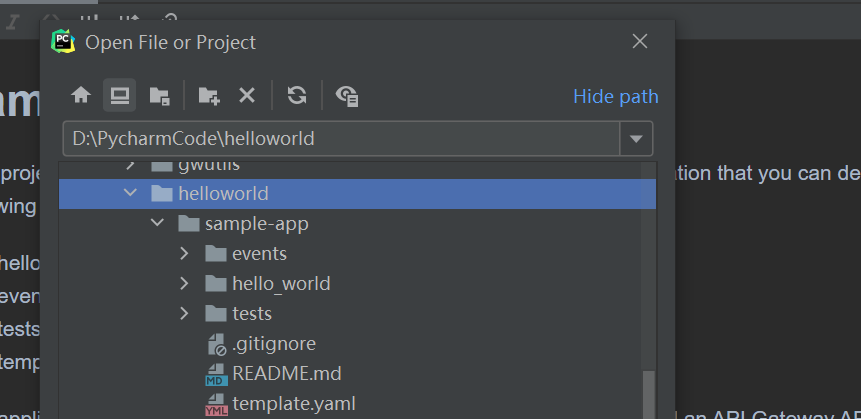Create a New Folder via toolbar icon
The width and height of the screenshot is (861, 419).
tap(209, 96)
